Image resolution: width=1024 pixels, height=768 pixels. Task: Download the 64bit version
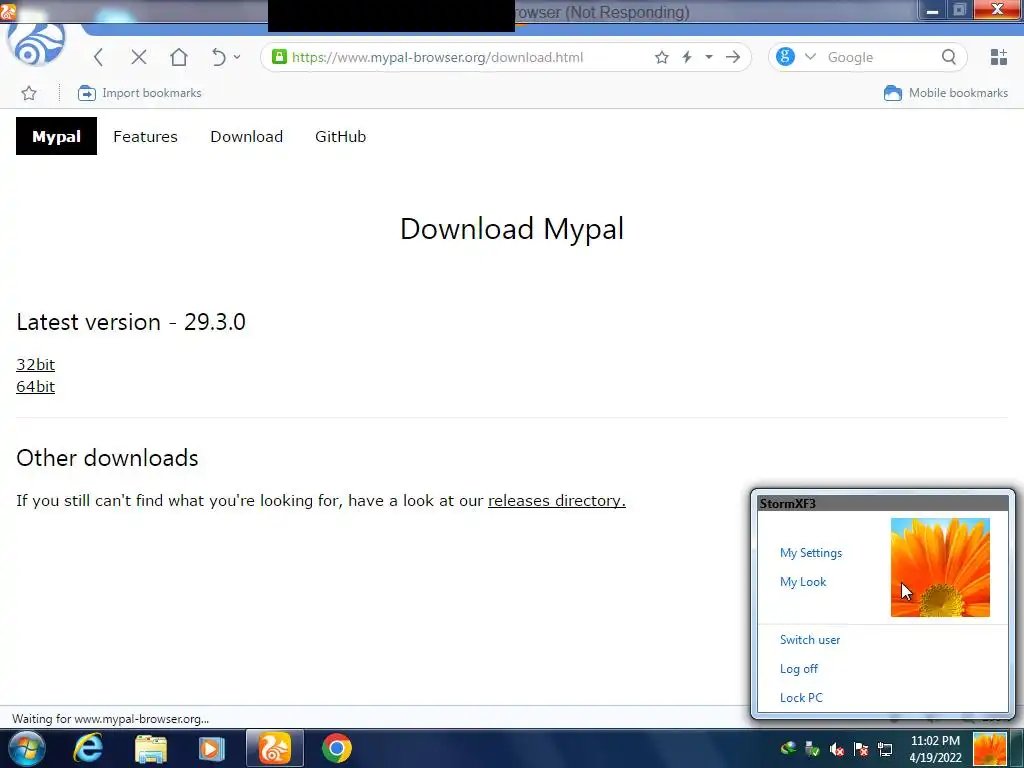point(35,387)
